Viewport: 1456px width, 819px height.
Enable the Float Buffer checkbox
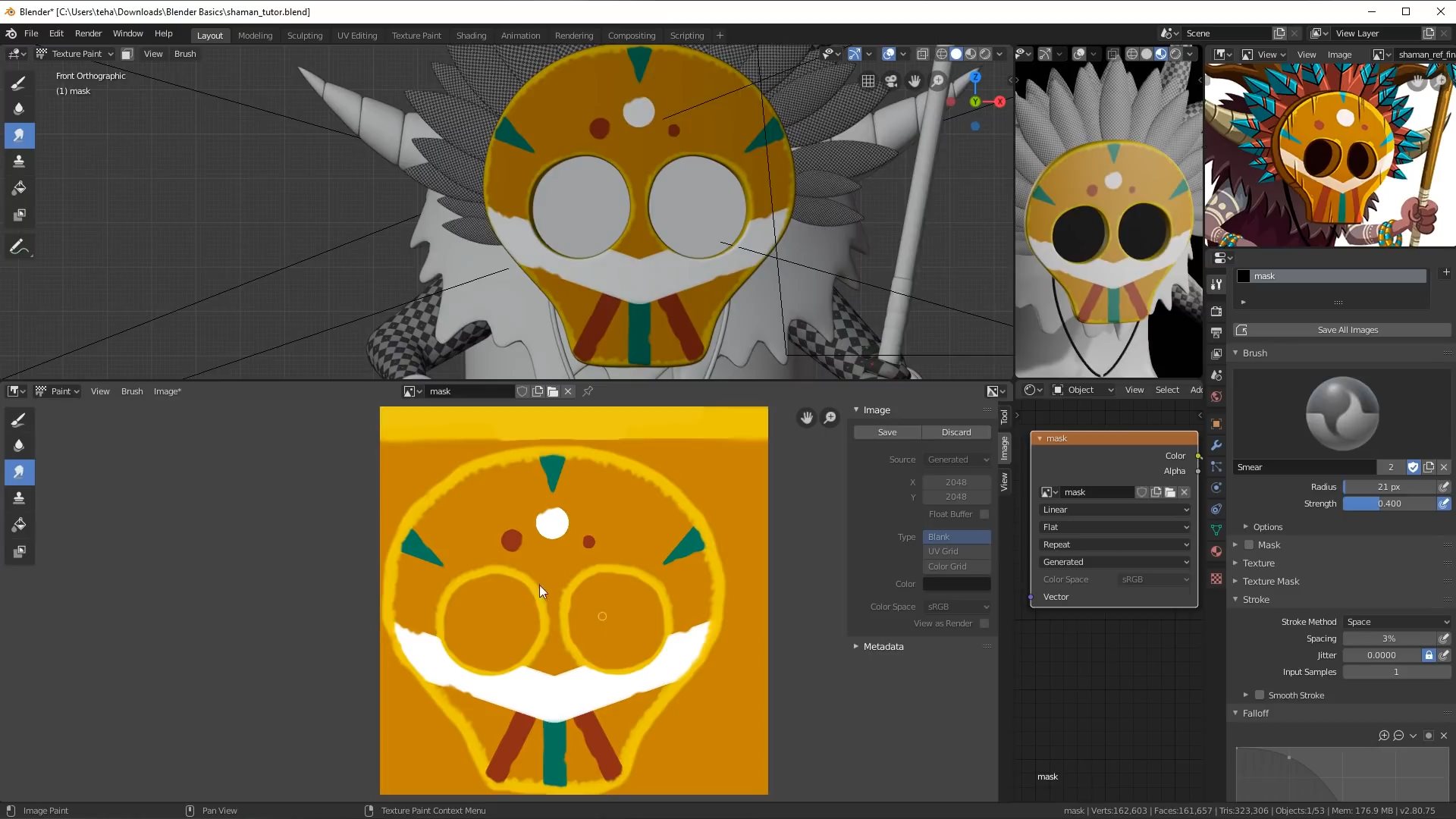coord(984,514)
